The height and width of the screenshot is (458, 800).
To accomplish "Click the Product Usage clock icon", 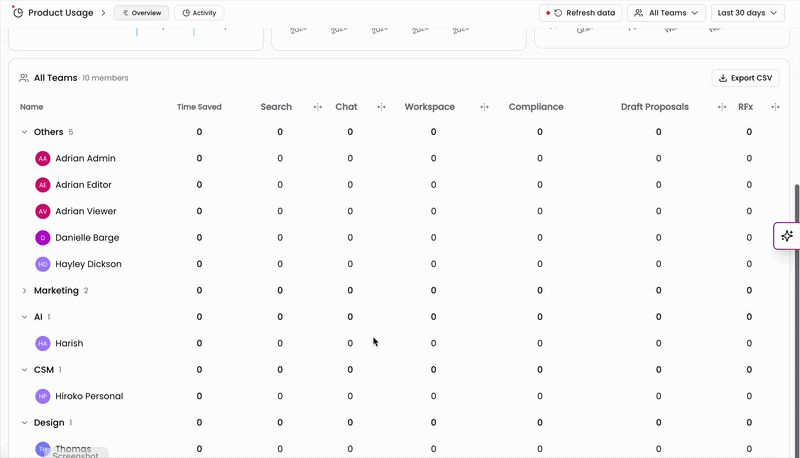I will pyautogui.click(x=18, y=13).
